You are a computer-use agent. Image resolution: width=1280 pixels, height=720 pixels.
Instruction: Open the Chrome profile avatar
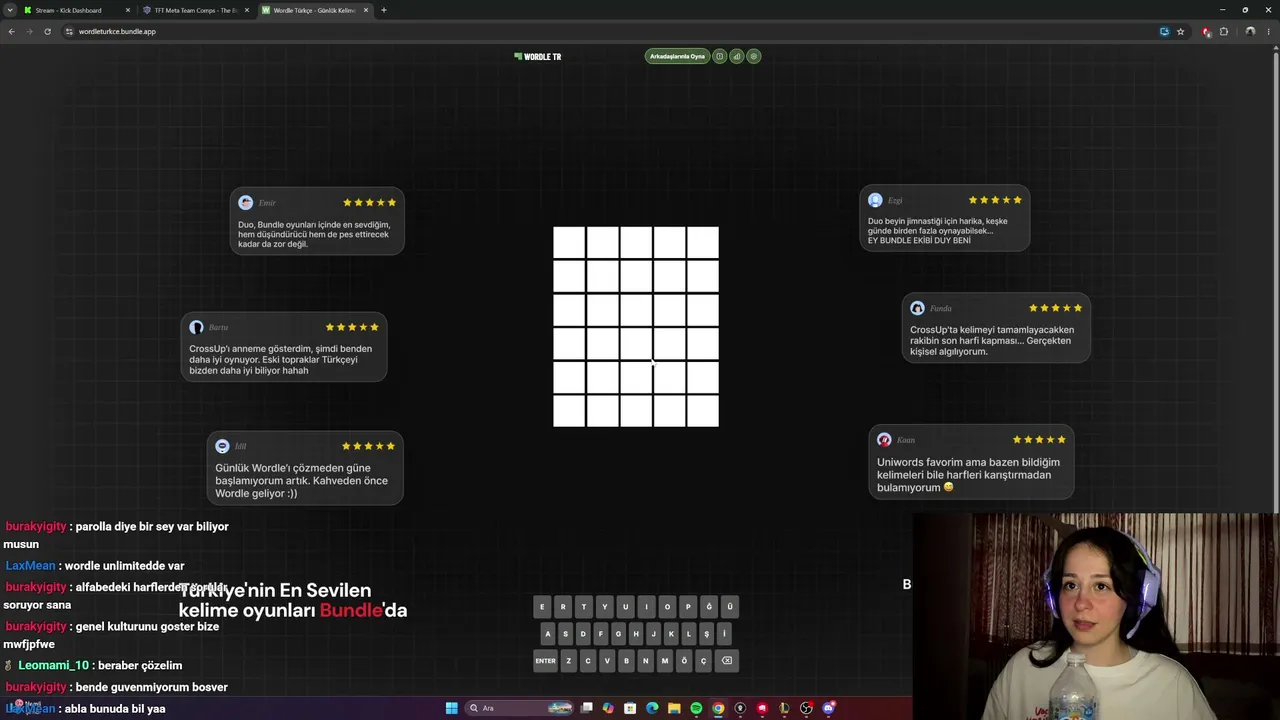pos(1250,32)
